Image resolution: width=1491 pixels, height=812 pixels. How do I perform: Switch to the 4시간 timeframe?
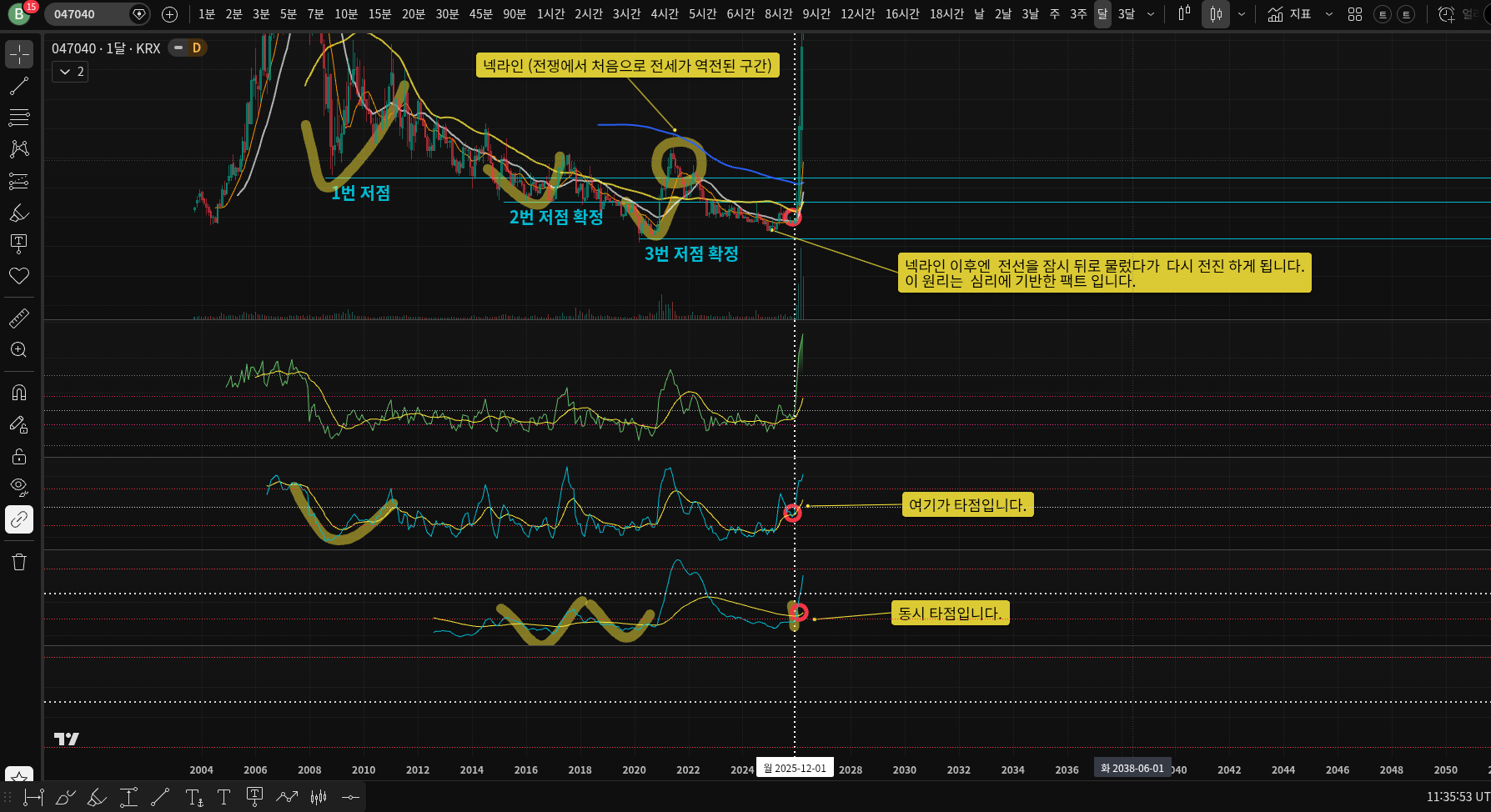click(664, 14)
